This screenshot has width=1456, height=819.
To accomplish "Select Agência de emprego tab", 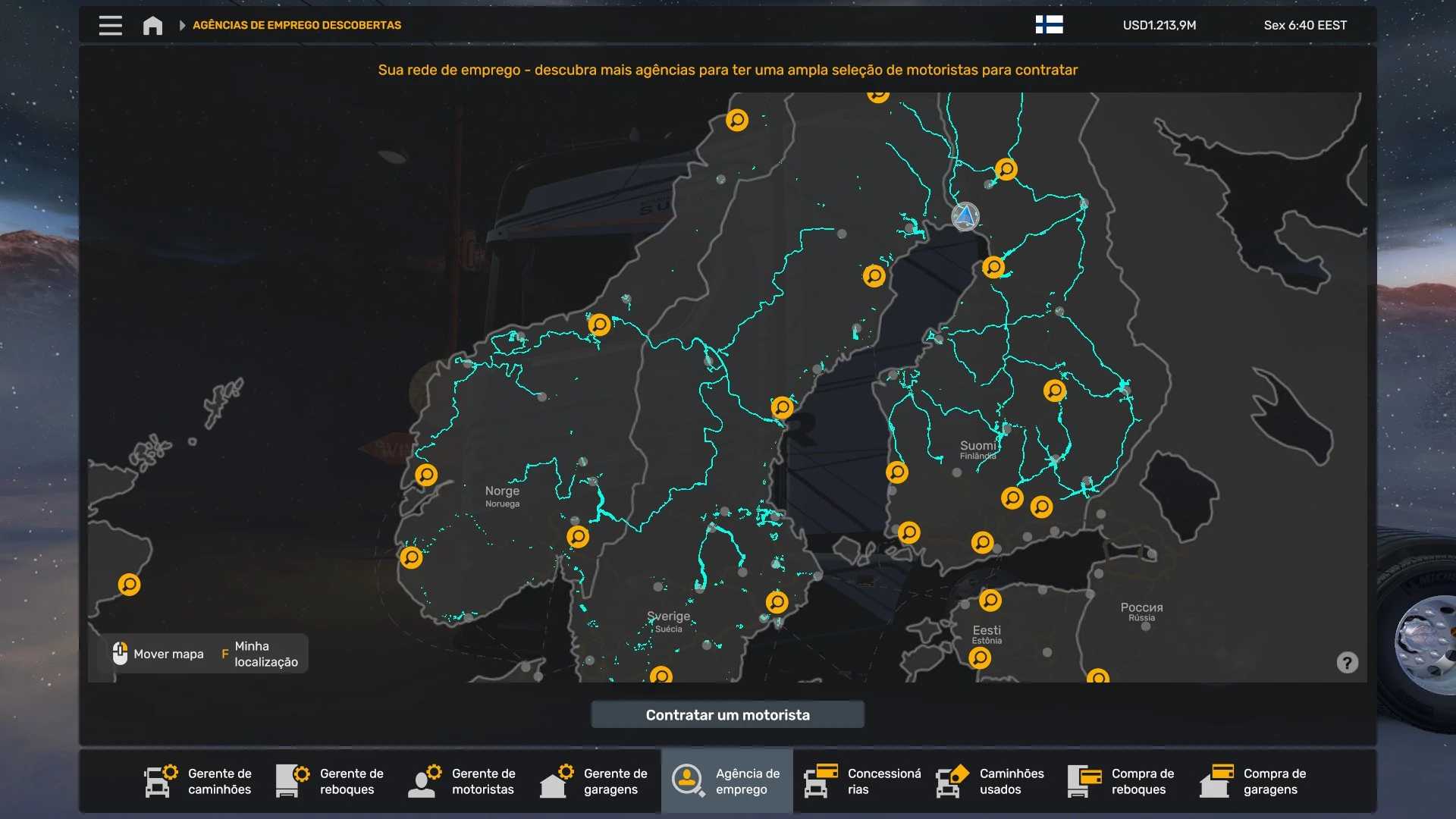I will [x=726, y=781].
